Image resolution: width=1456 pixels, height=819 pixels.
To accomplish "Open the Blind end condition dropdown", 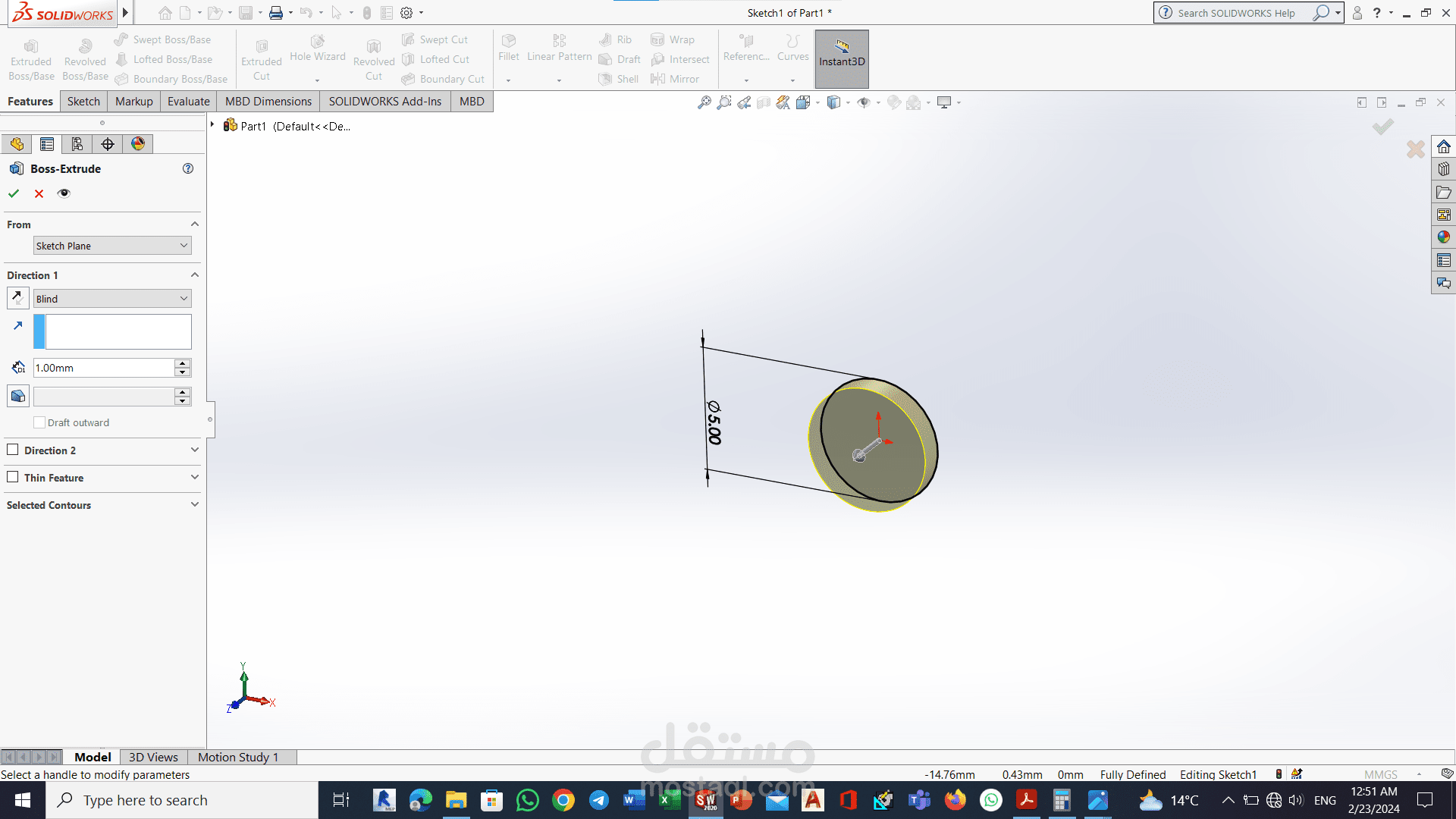I will point(112,299).
